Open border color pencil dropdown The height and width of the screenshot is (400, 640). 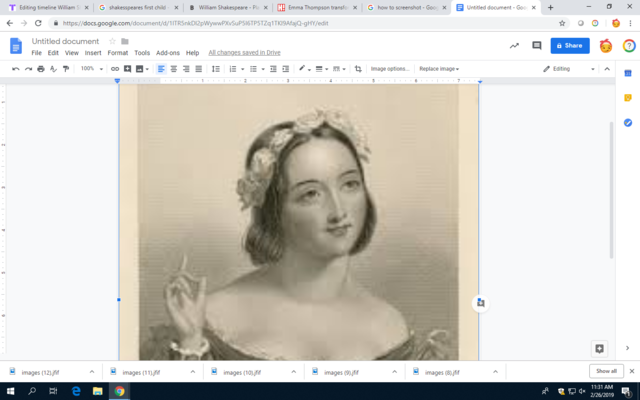coord(304,69)
